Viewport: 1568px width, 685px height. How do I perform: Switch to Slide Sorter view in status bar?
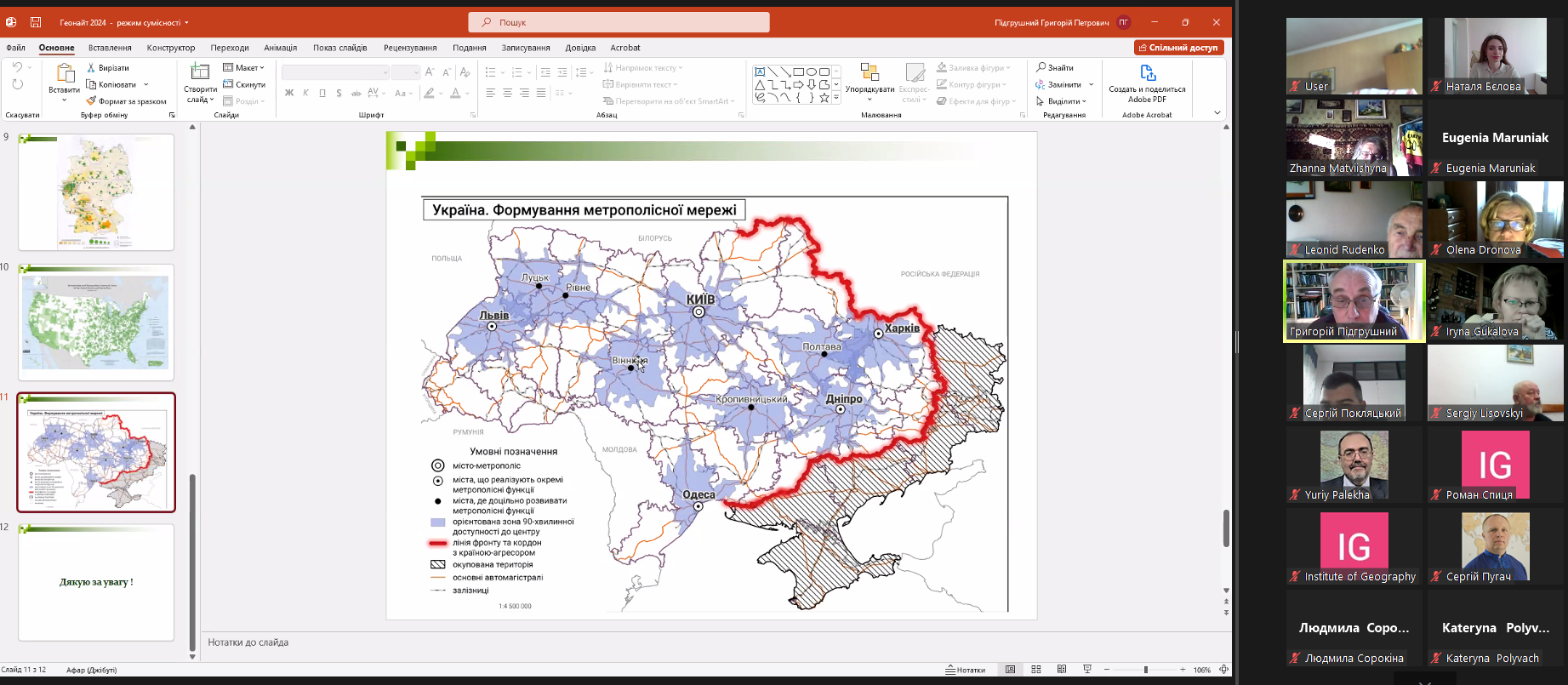click(x=1036, y=670)
